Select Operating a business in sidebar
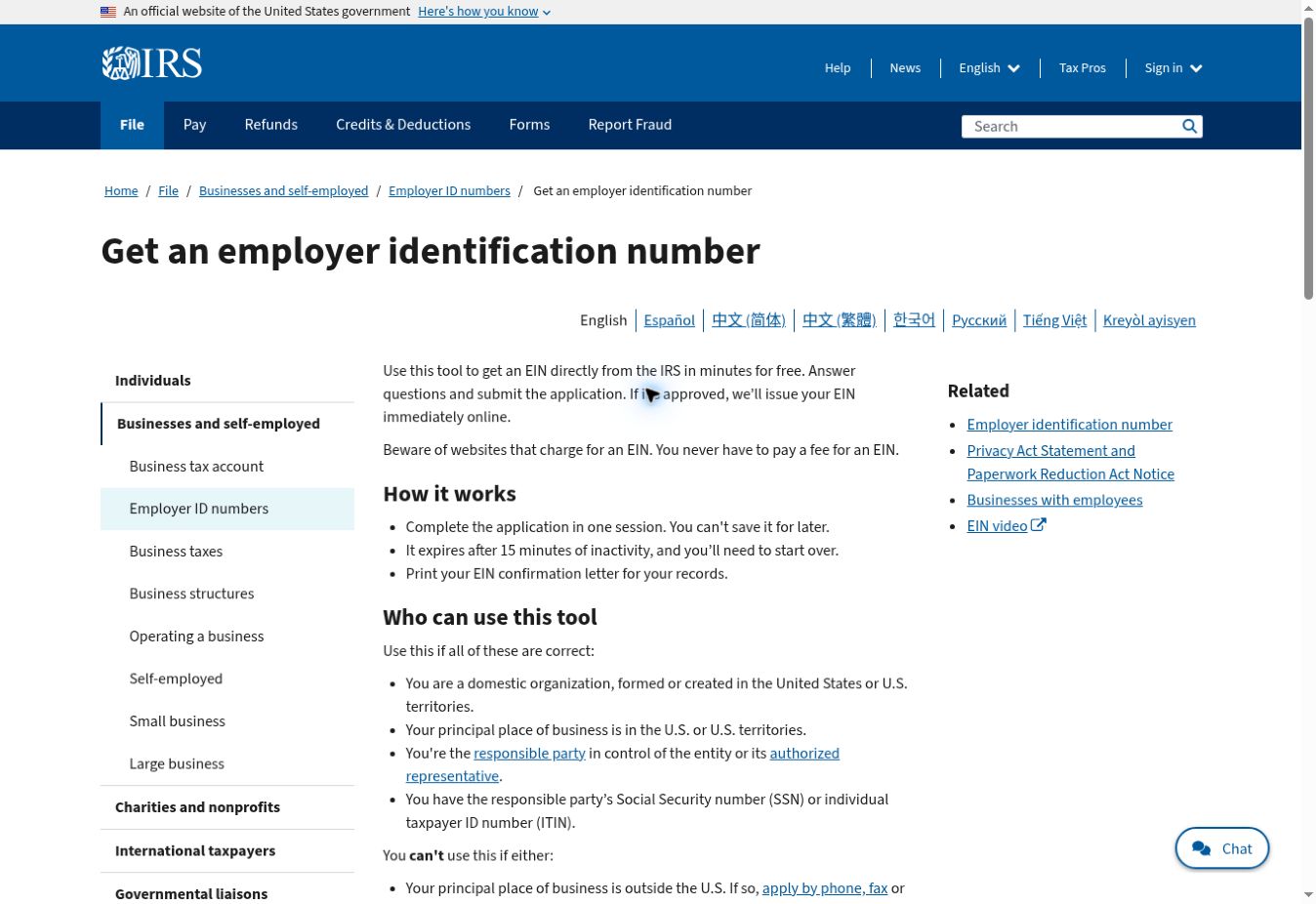 point(227,637)
